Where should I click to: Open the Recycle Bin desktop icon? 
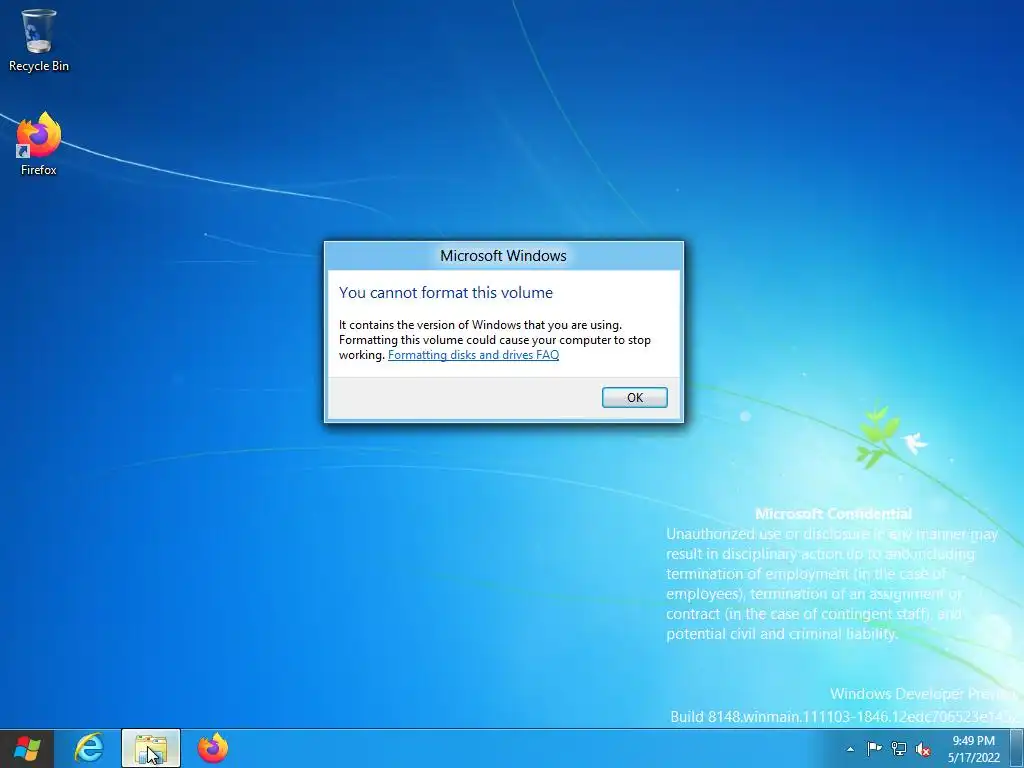click(x=39, y=40)
